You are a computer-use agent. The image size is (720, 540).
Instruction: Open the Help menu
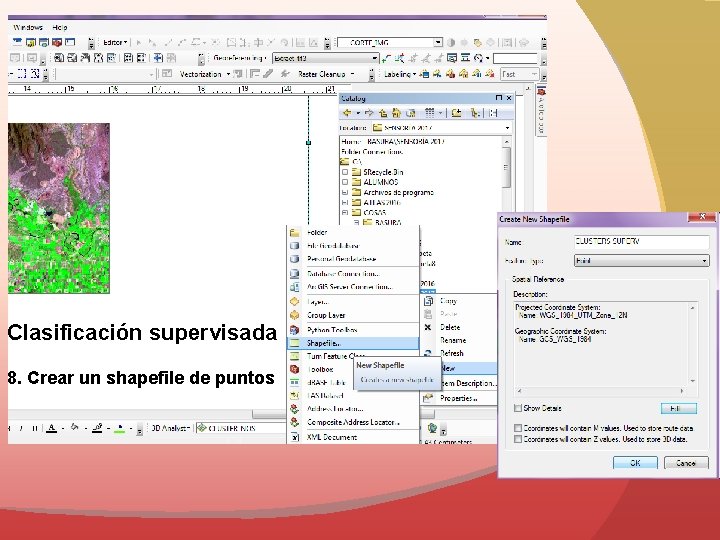[x=60, y=28]
